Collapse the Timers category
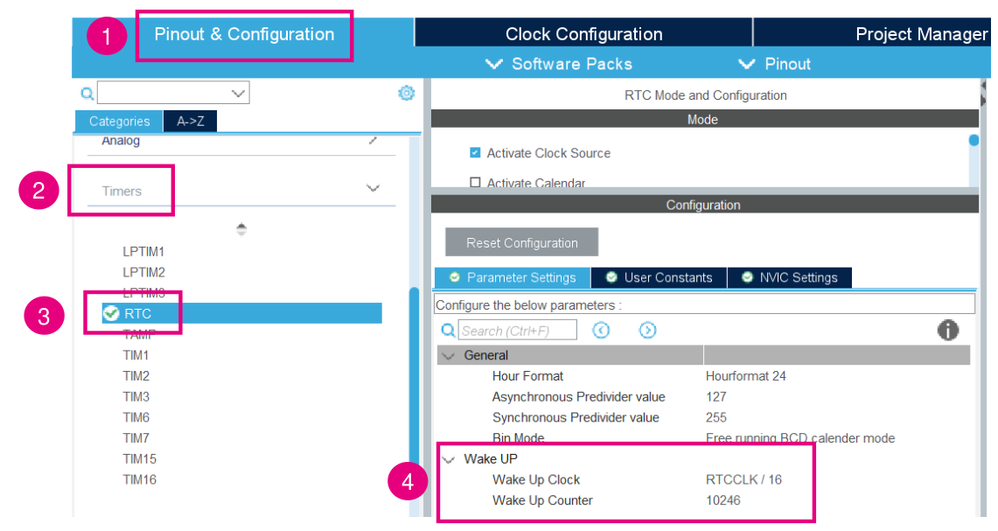998x531 pixels. coord(373,189)
